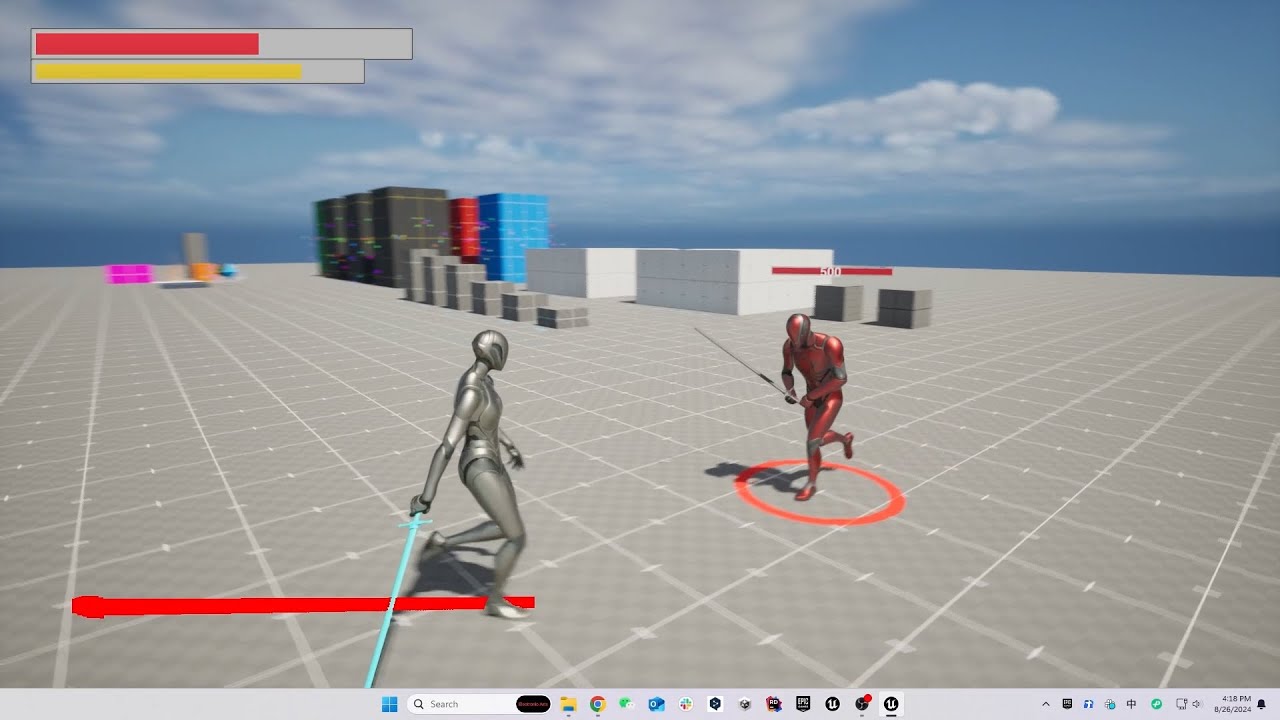Click Epic Games icon in system tray

[x=1067, y=704]
